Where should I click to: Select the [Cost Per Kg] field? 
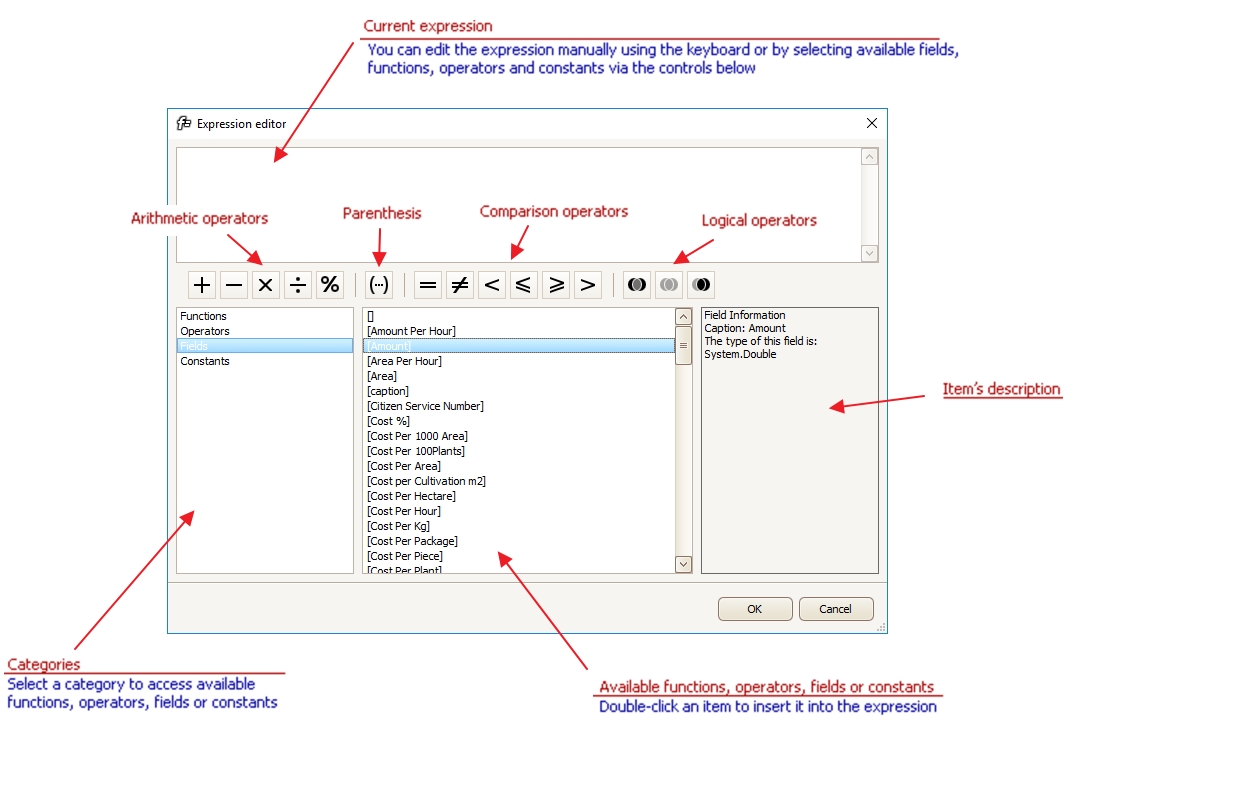click(x=519, y=526)
